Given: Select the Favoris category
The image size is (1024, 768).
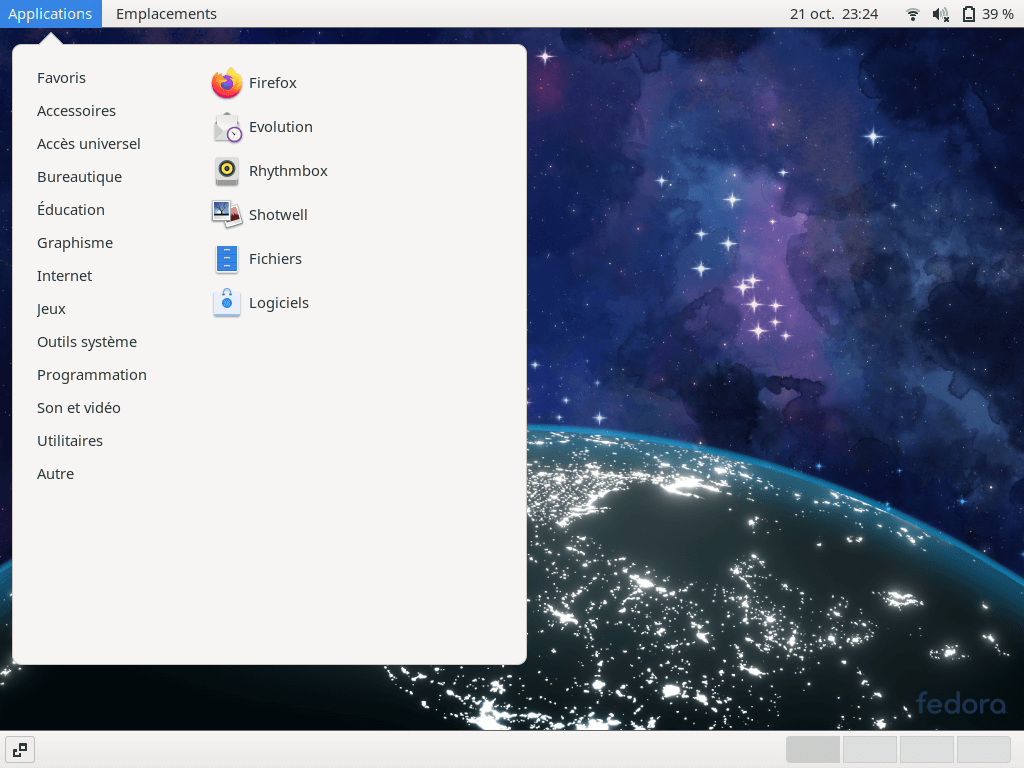Looking at the screenshot, I should (61, 78).
